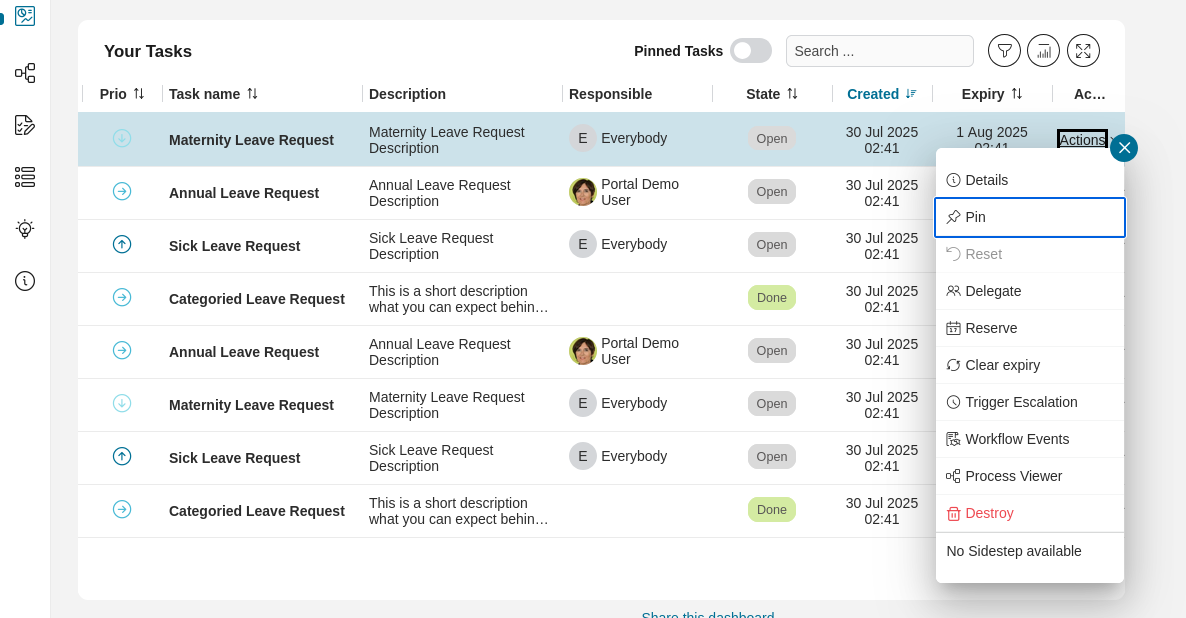This screenshot has height=618, width=1186.
Task: Select the dashboard icon at the sidebar top
Action: tap(25, 16)
